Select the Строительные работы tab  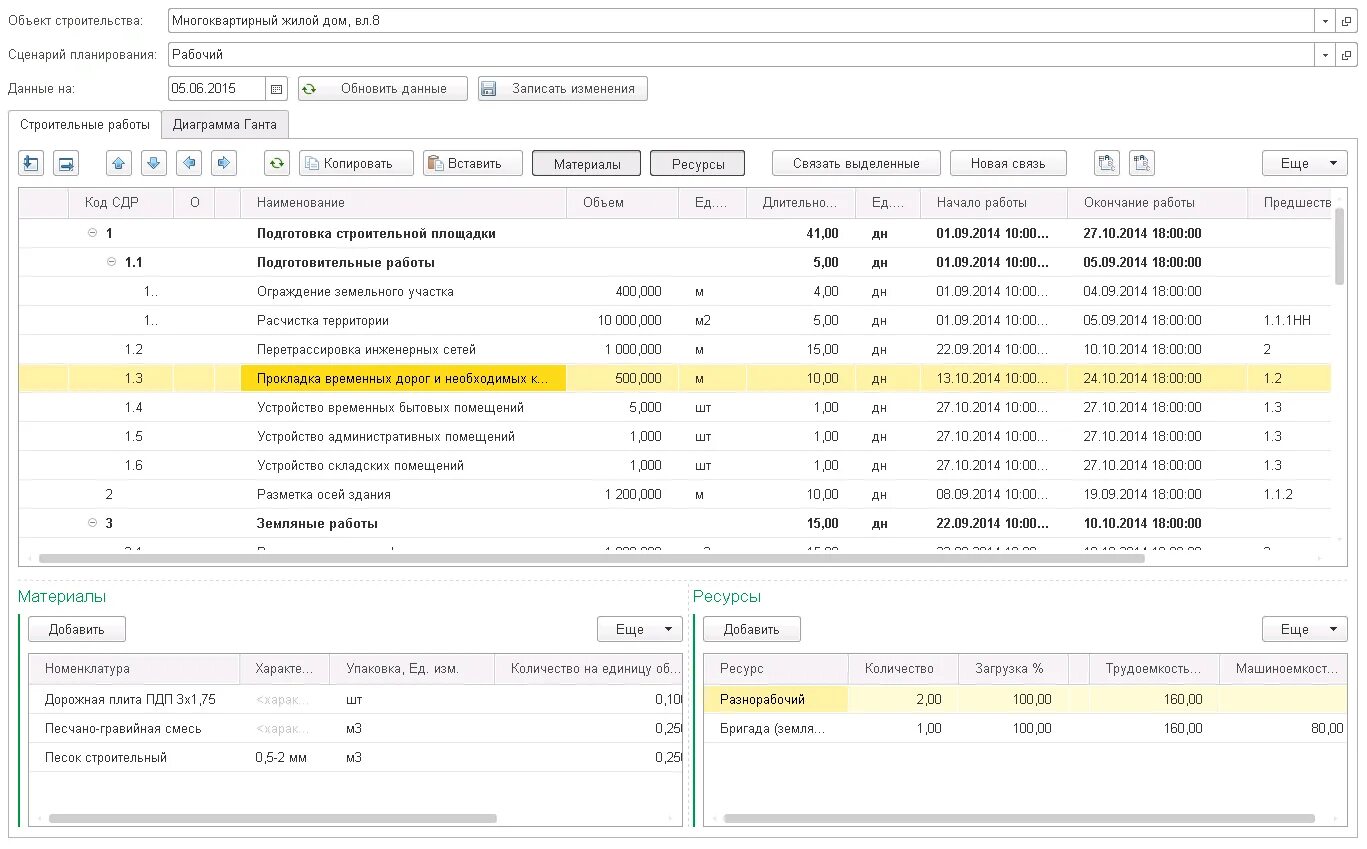click(85, 125)
